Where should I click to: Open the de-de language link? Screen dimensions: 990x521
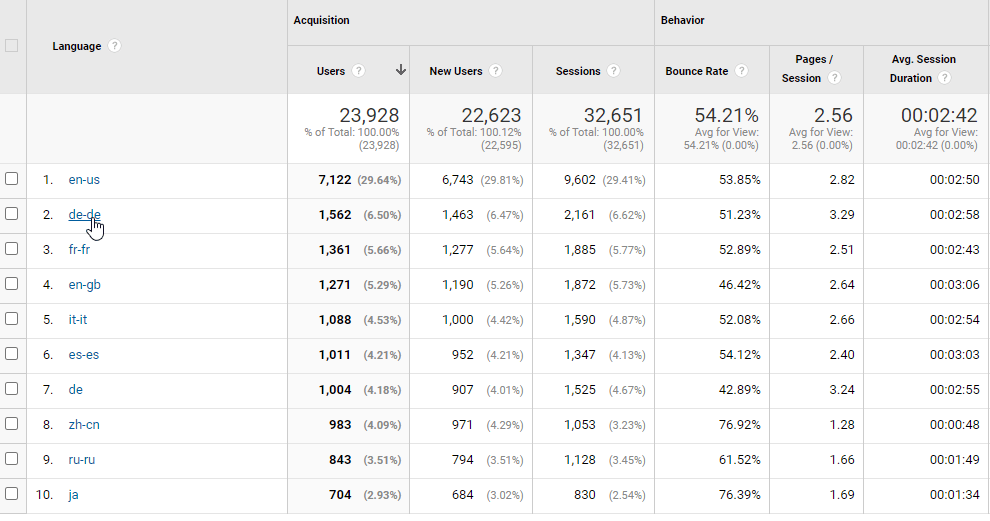tap(84, 215)
